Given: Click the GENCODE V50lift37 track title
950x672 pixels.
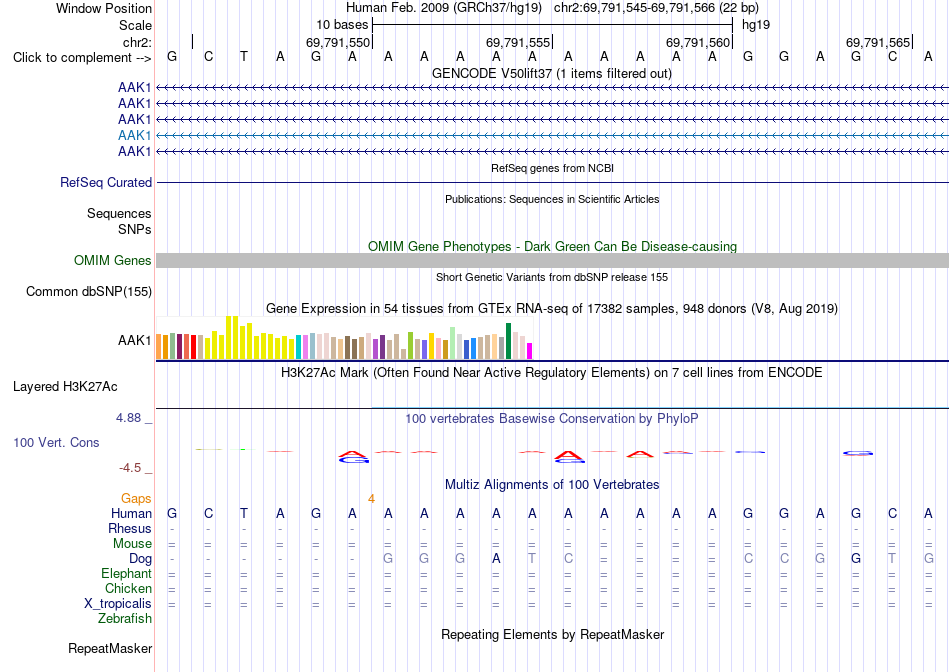Looking at the screenshot, I should pyautogui.click(x=552, y=73).
